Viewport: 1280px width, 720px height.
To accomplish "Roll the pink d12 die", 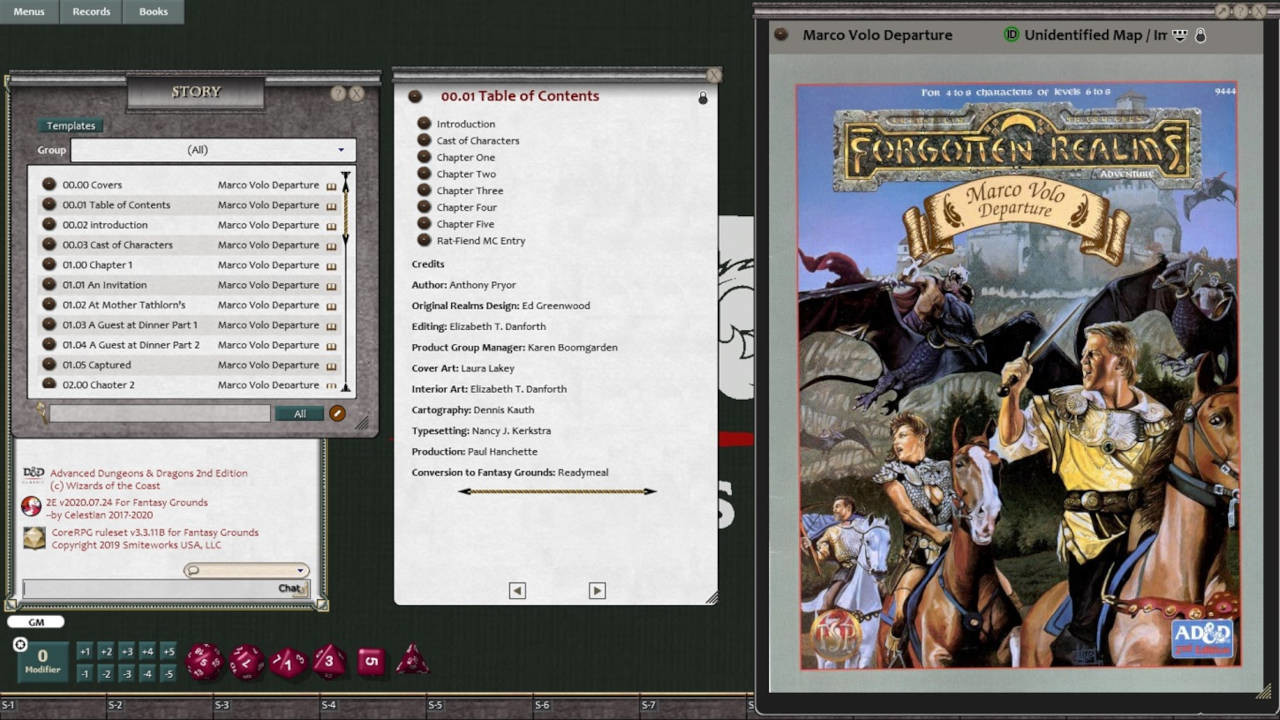I will coord(246,662).
